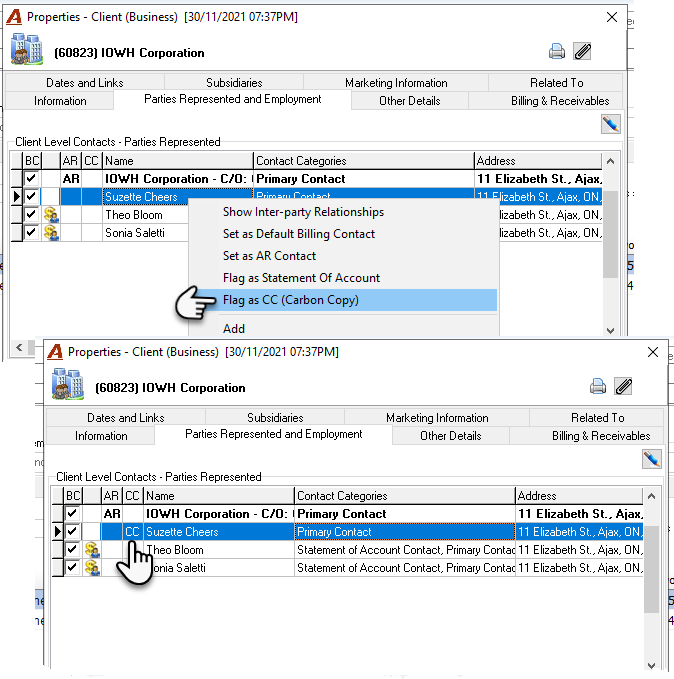Toggle BC checkbox for Sonia Saletti, upper grid
Screen dimensions: 674x679
31,233
